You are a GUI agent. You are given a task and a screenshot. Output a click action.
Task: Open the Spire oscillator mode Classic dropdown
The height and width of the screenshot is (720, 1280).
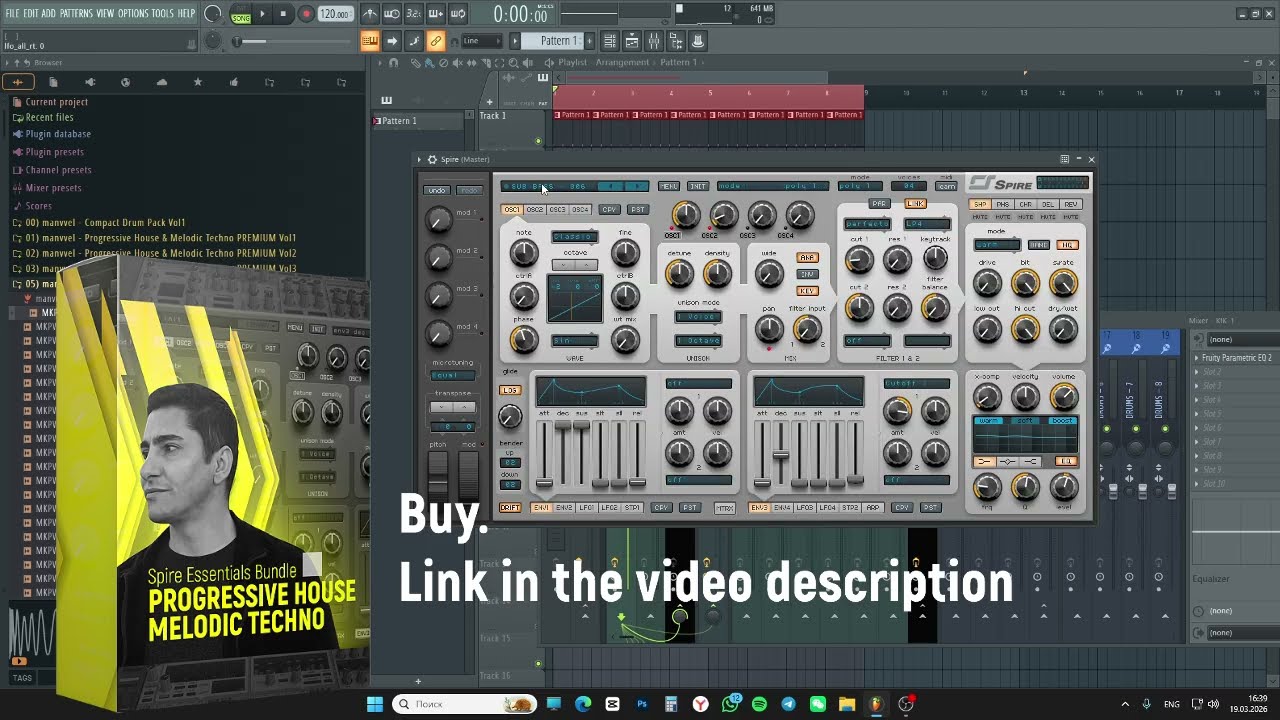(575, 237)
